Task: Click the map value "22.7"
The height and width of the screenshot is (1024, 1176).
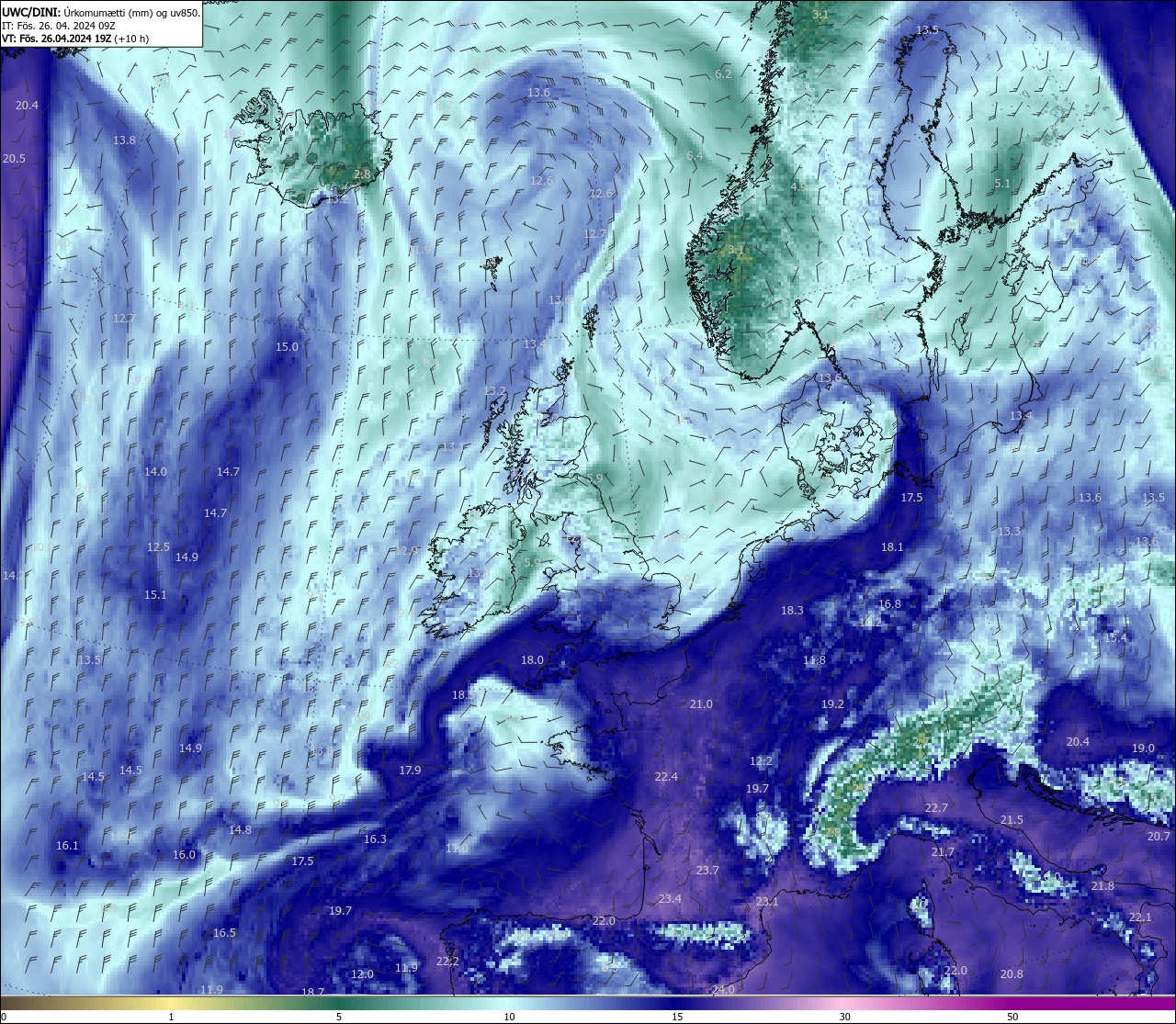Action: (x=936, y=808)
